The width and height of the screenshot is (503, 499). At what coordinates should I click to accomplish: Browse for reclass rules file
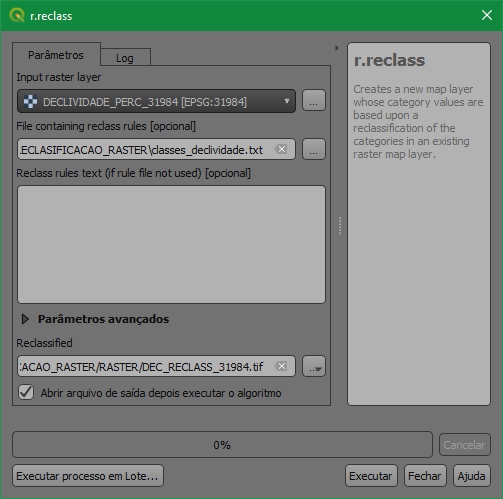point(314,149)
